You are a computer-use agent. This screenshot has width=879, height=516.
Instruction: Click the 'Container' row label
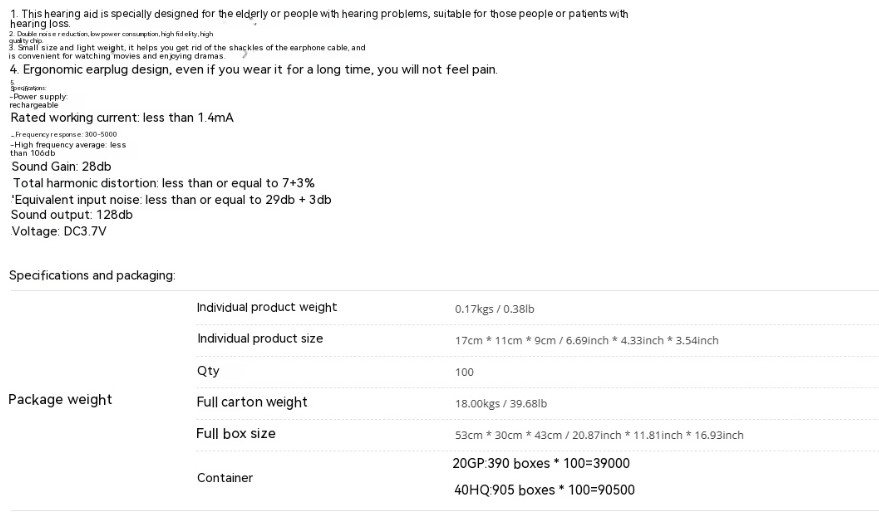tap(225, 478)
